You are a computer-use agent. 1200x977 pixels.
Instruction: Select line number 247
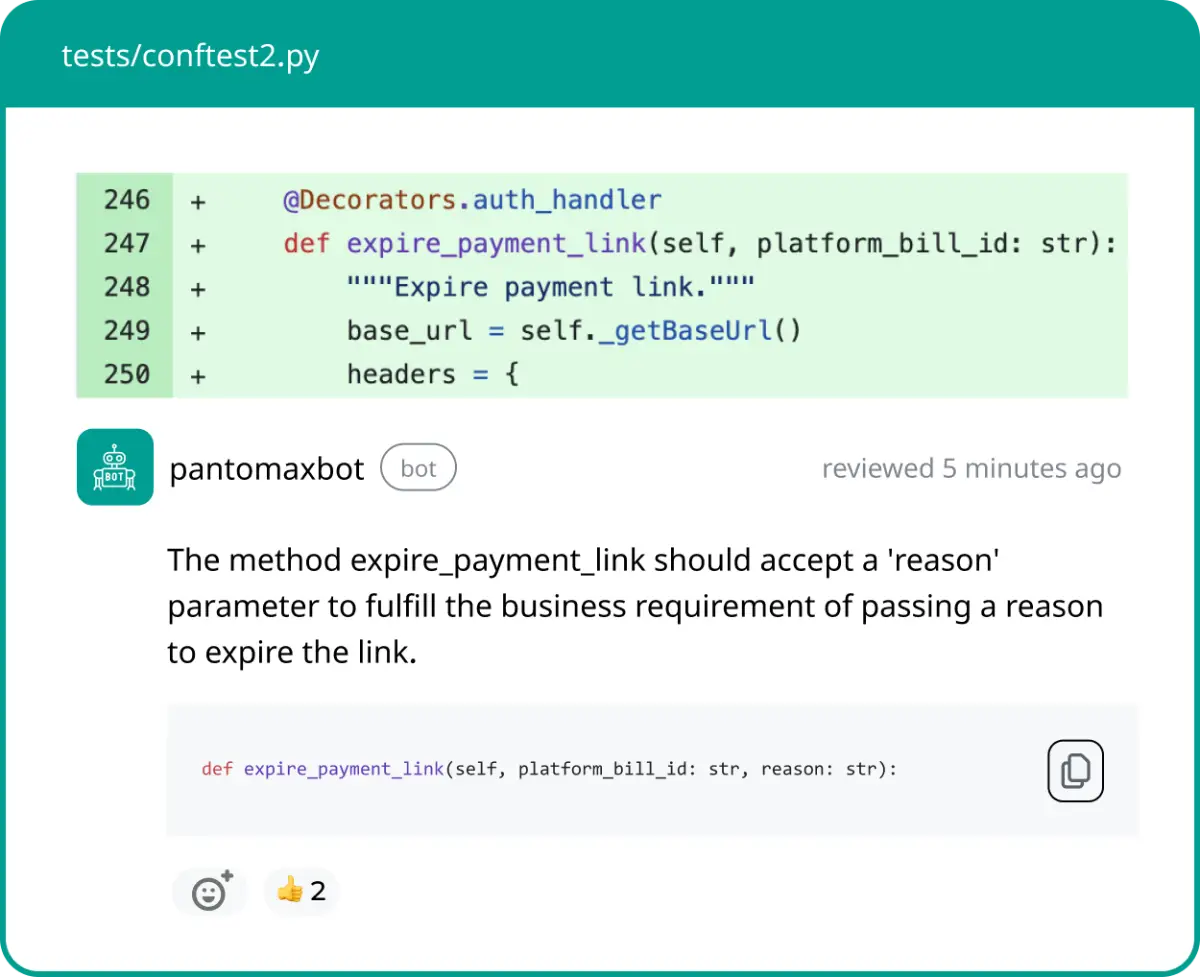[x=127, y=243]
